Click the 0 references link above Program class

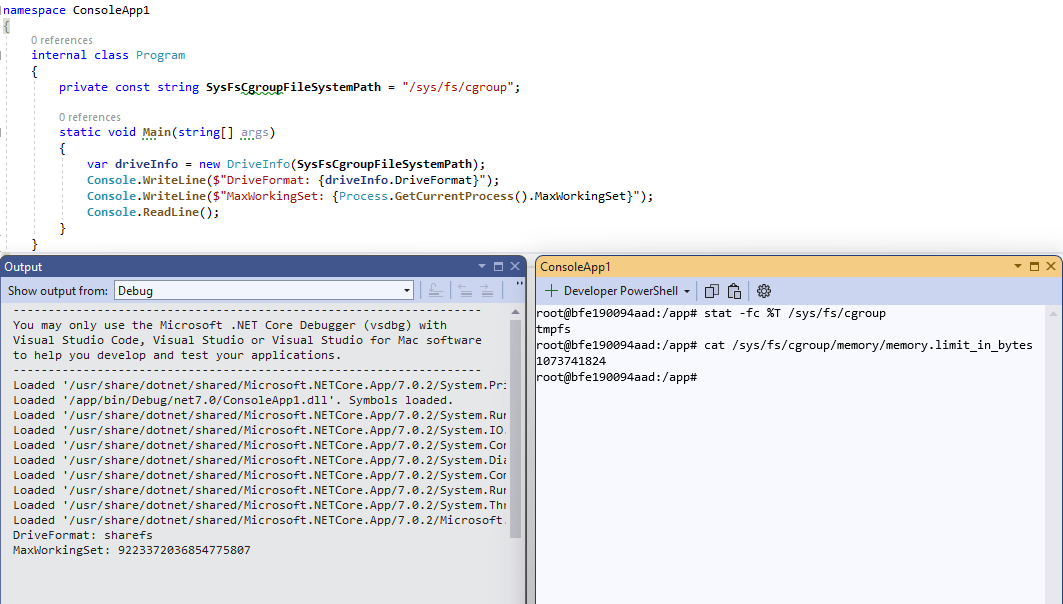(x=62, y=40)
